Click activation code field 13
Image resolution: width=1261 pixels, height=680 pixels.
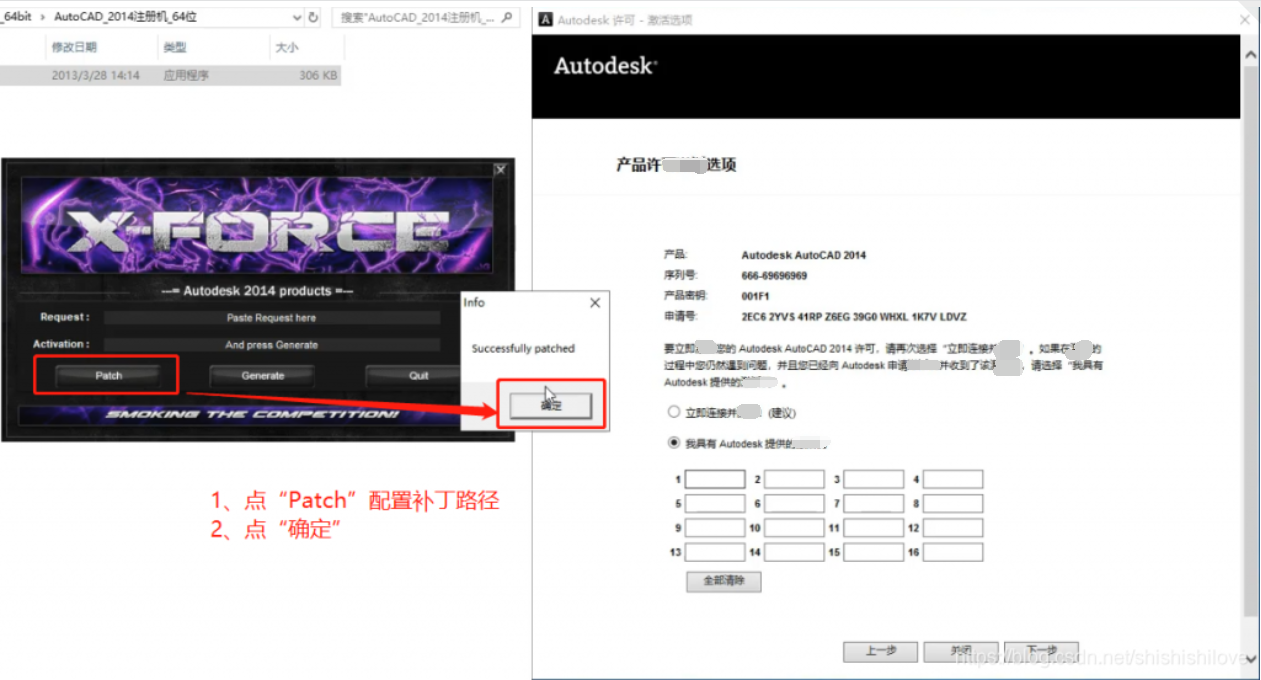(x=715, y=552)
